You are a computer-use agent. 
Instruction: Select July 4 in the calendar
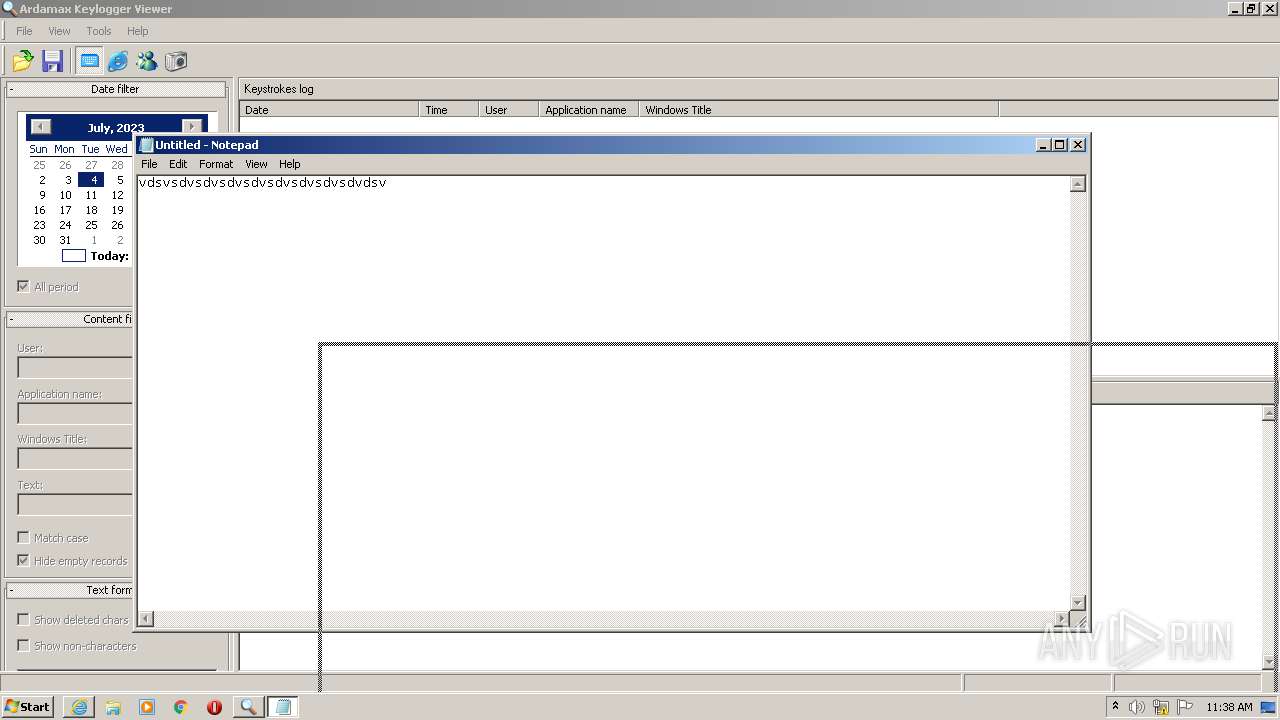click(x=92, y=180)
